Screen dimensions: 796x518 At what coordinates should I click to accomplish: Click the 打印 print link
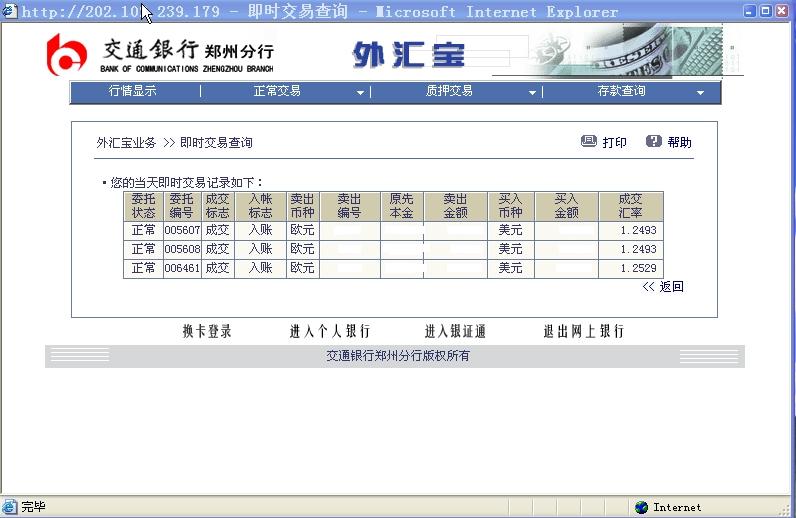coord(614,143)
